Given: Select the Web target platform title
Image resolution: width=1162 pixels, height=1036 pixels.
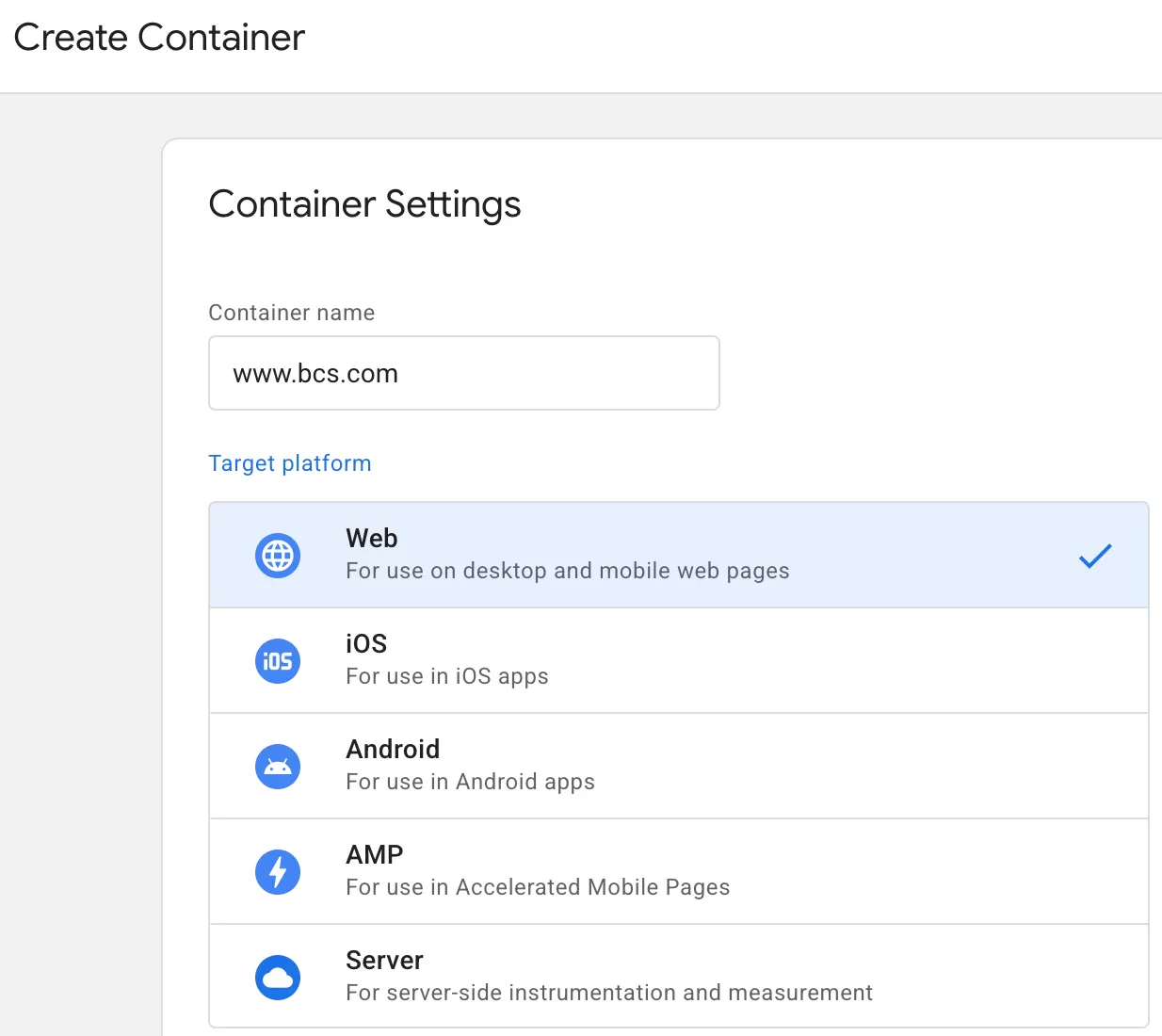Looking at the screenshot, I should 372,539.
